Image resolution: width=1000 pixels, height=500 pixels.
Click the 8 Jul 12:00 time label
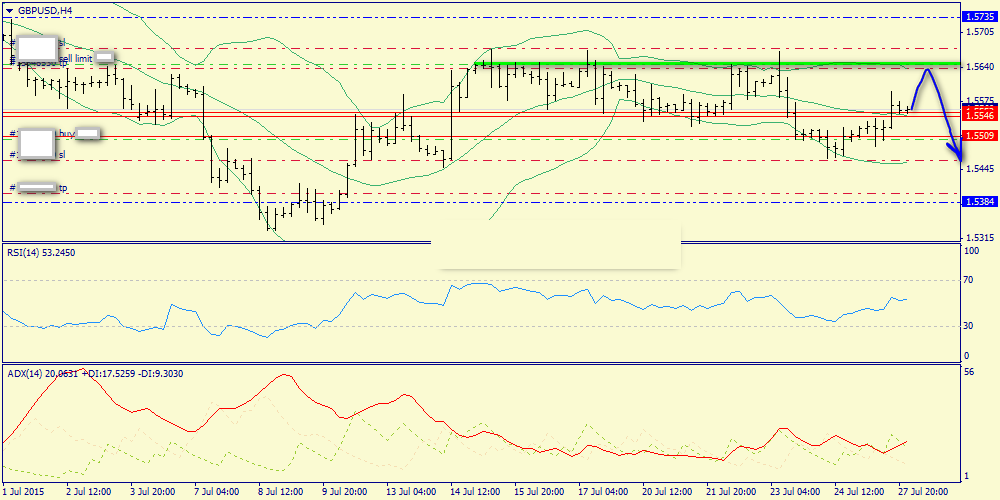coord(282,492)
